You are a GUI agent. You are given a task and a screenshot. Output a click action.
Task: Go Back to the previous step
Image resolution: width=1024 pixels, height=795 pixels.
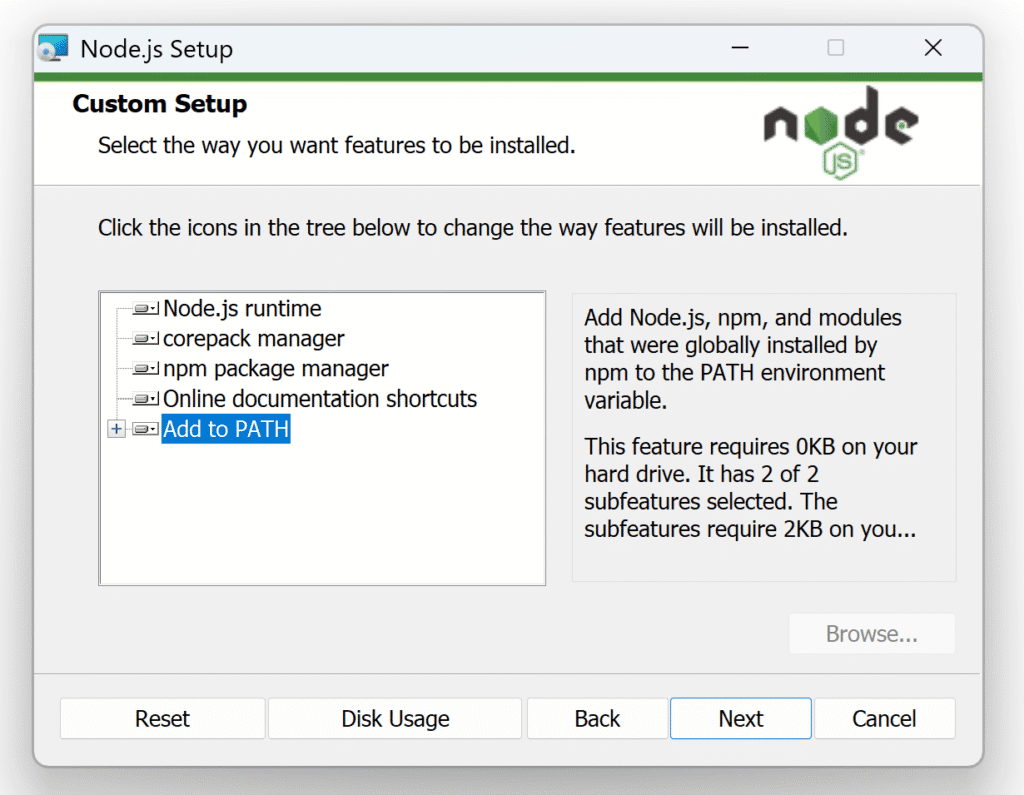coord(598,719)
